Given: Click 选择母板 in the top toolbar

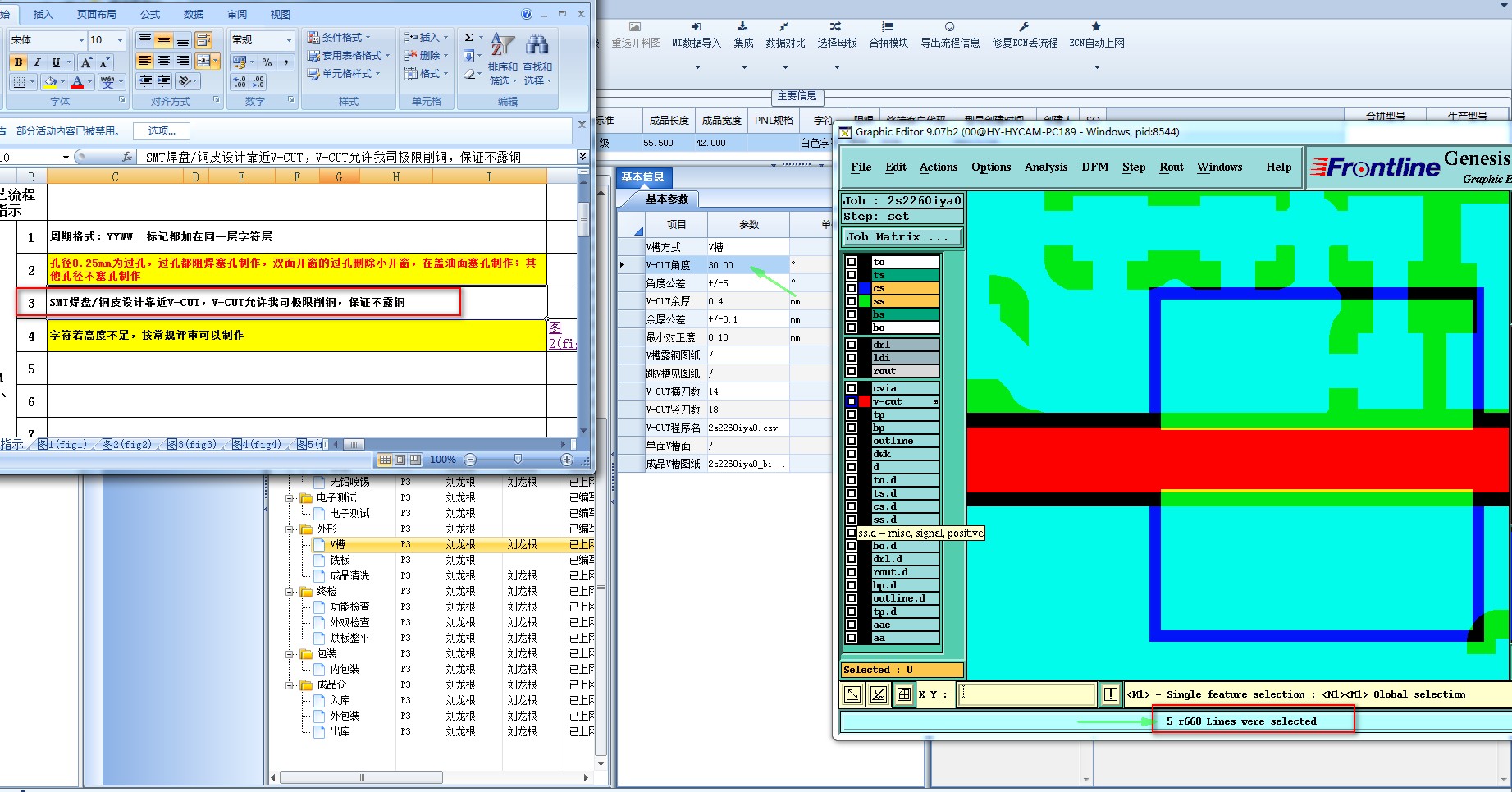Looking at the screenshot, I should (x=837, y=35).
